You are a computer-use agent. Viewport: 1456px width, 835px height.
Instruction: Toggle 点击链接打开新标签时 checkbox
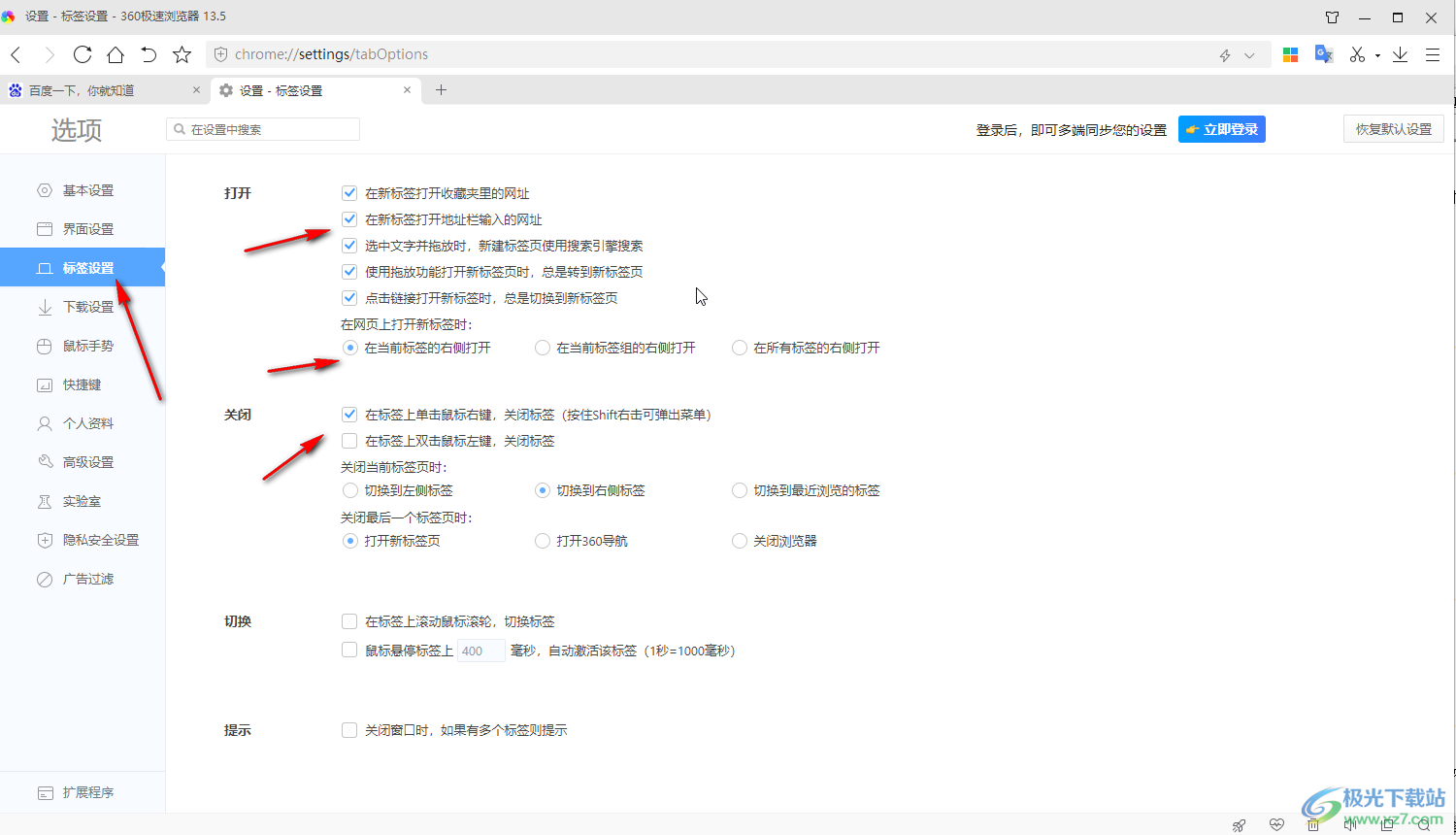point(349,298)
